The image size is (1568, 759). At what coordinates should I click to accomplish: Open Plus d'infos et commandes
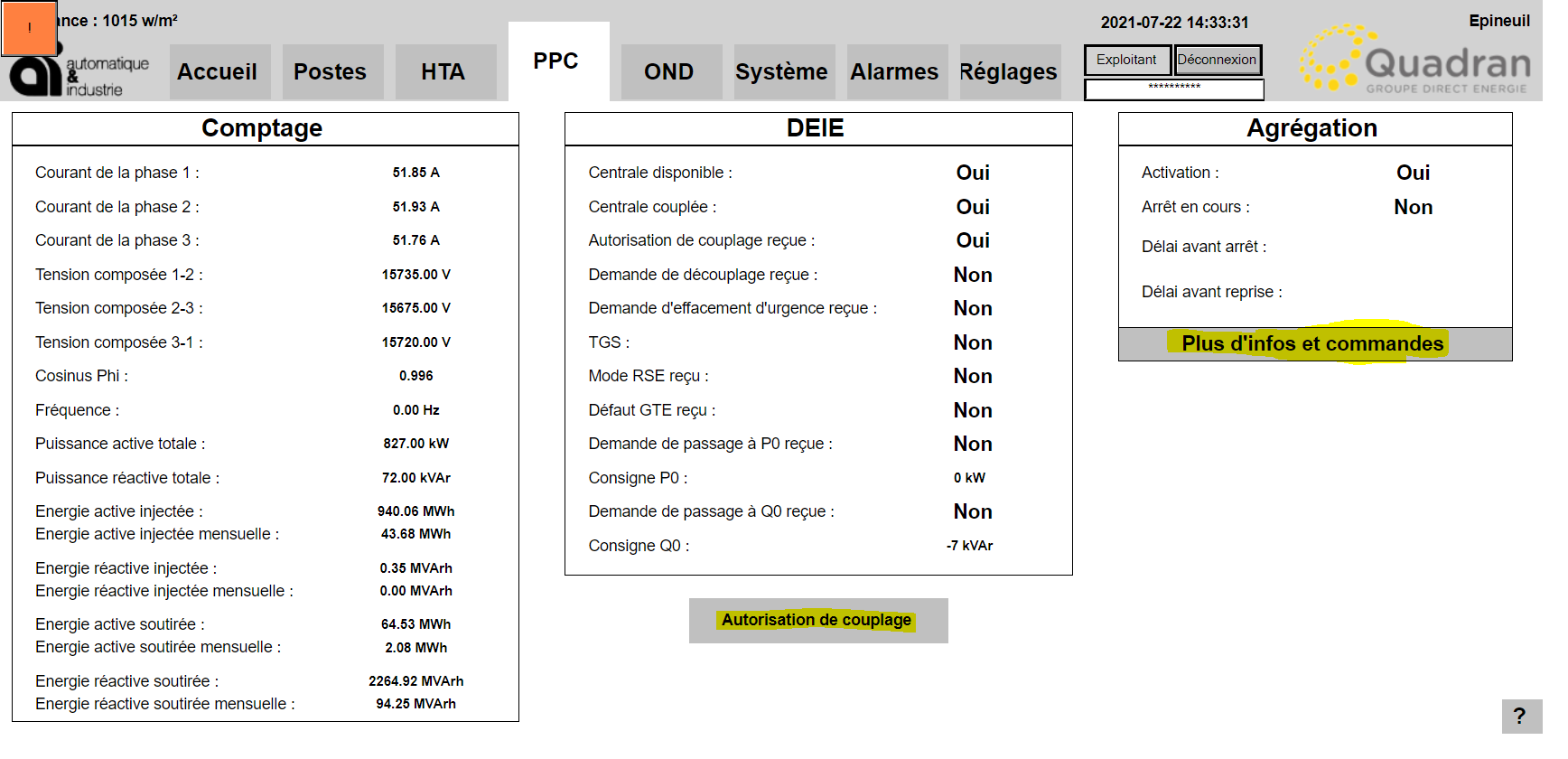click(1314, 344)
